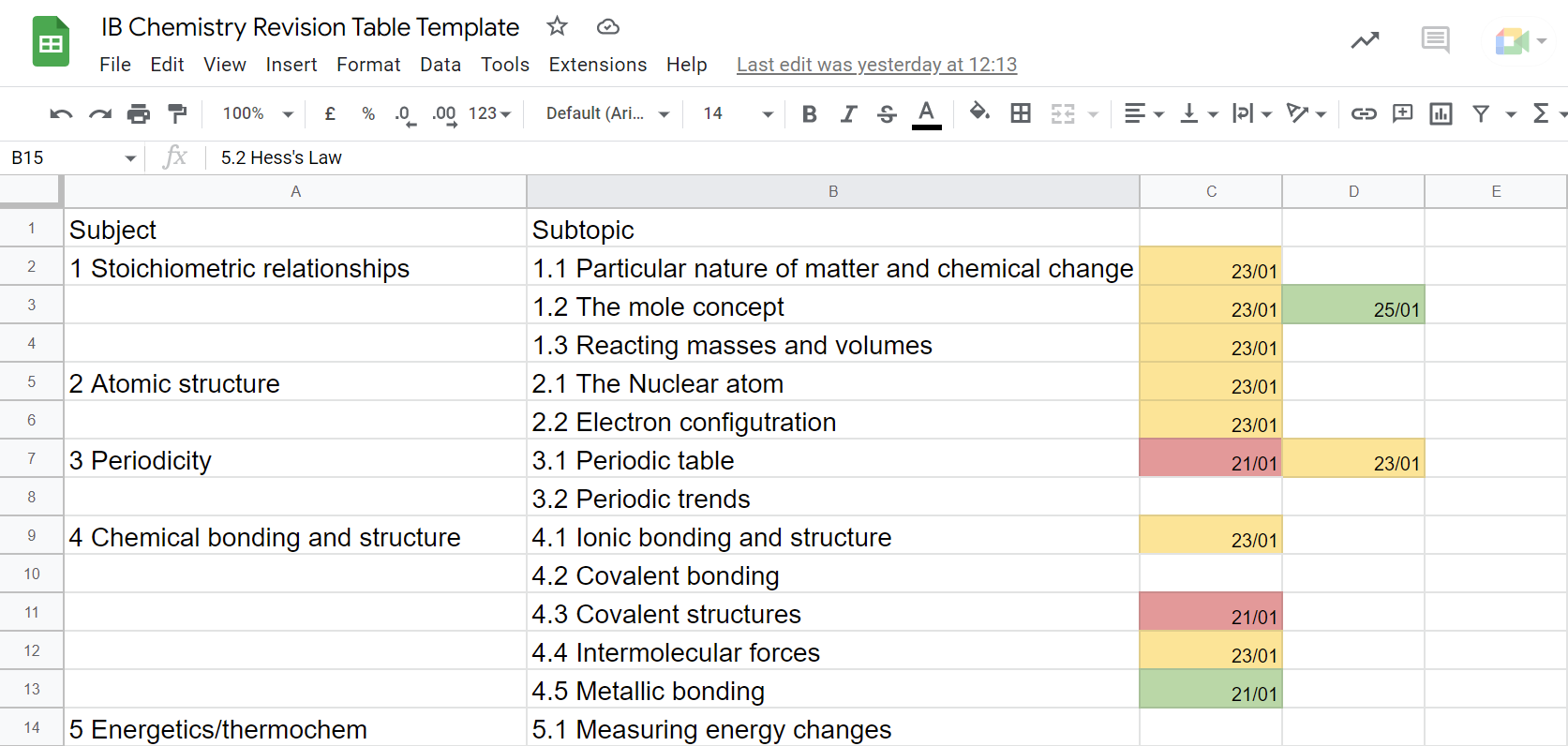Select cell '4.5 Metallic bonding'
This screenshot has width=1568, height=746.
(833, 689)
